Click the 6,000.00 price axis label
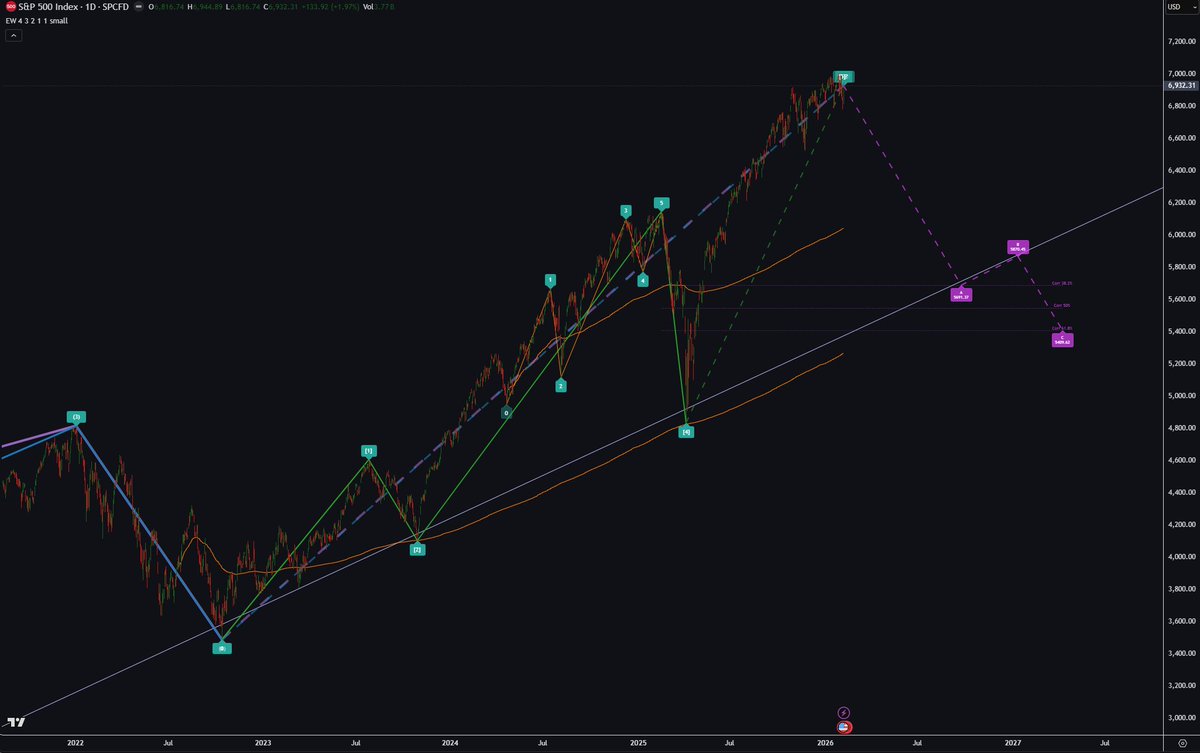This screenshot has width=1200, height=753. coord(1180,234)
